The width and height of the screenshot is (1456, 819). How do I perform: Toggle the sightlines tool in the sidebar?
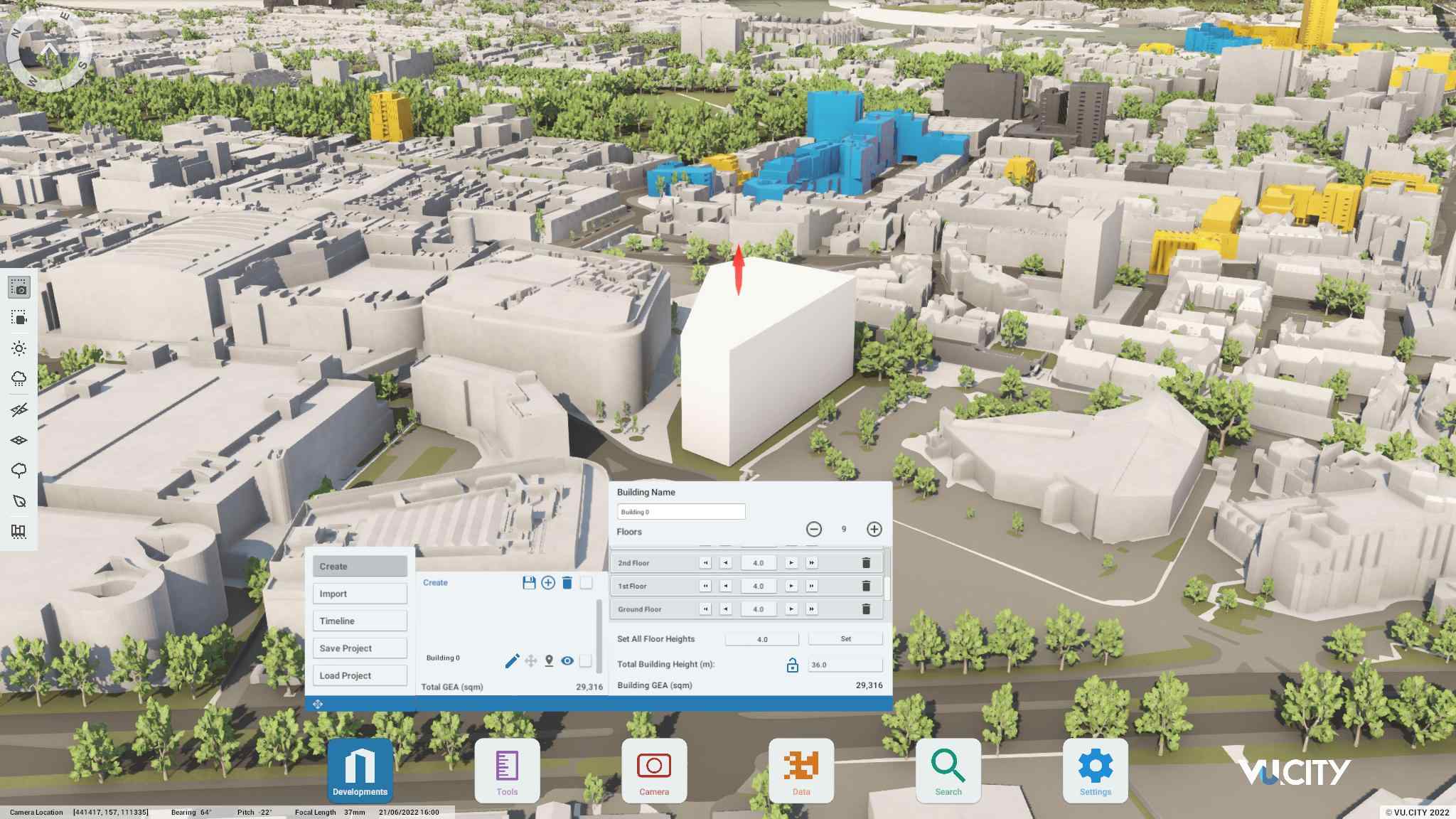pyautogui.click(x=19, y=409)
